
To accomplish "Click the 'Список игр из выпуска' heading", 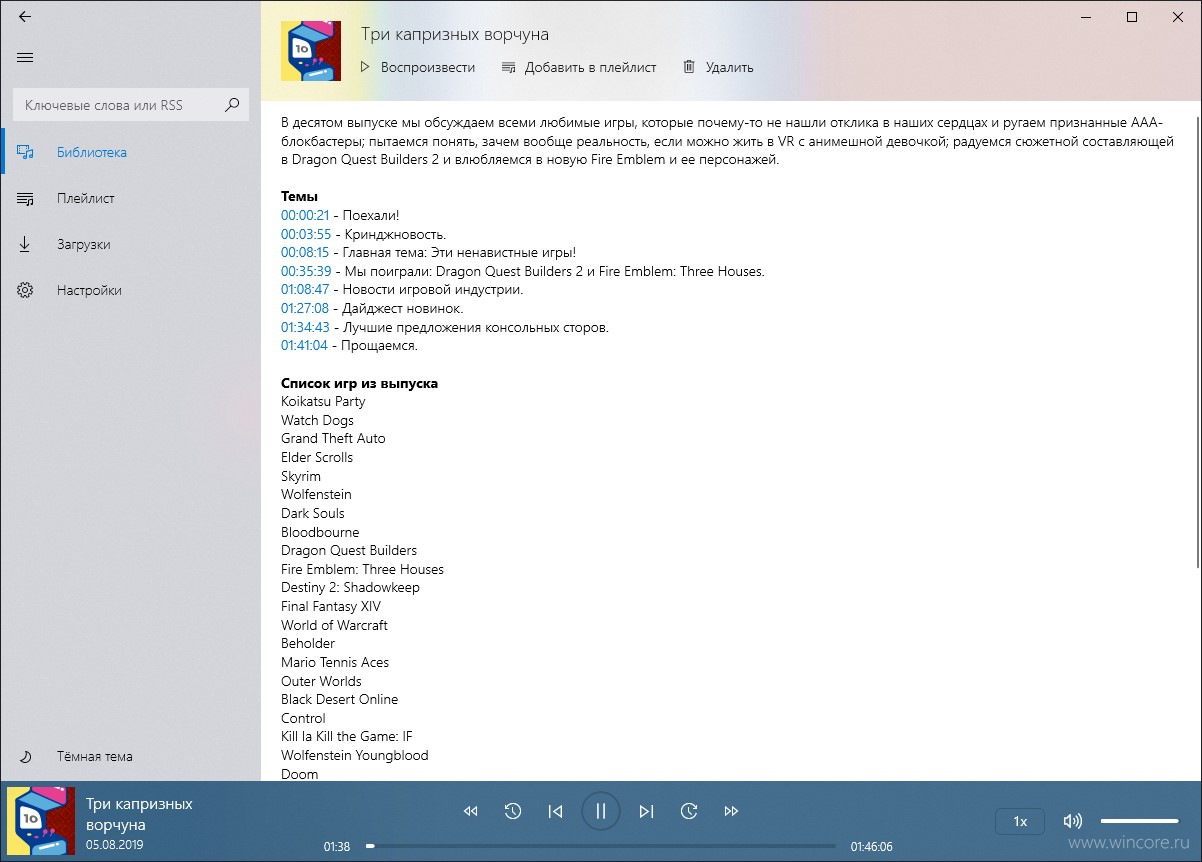I will point(359,384).
